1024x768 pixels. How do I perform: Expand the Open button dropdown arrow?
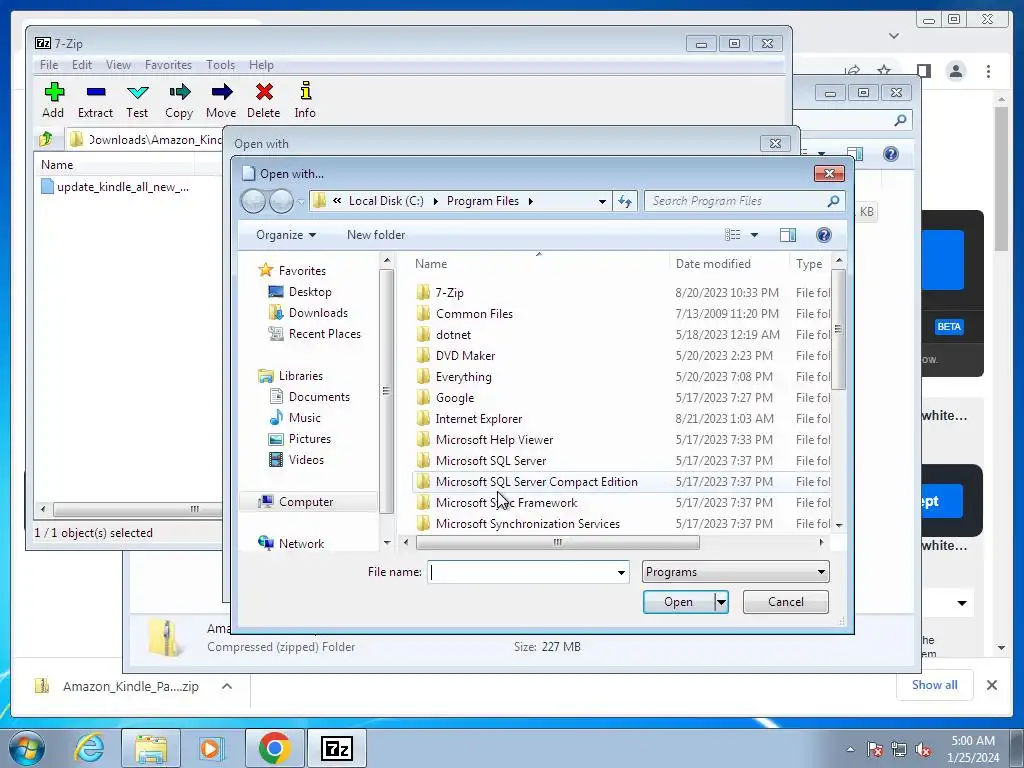click(721, 602)
